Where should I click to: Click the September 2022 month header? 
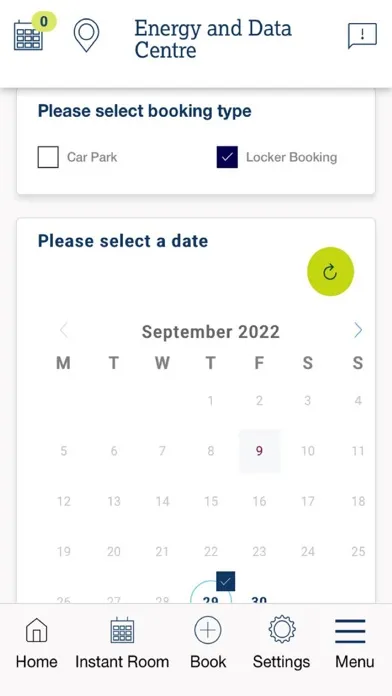tap(210, 332)
